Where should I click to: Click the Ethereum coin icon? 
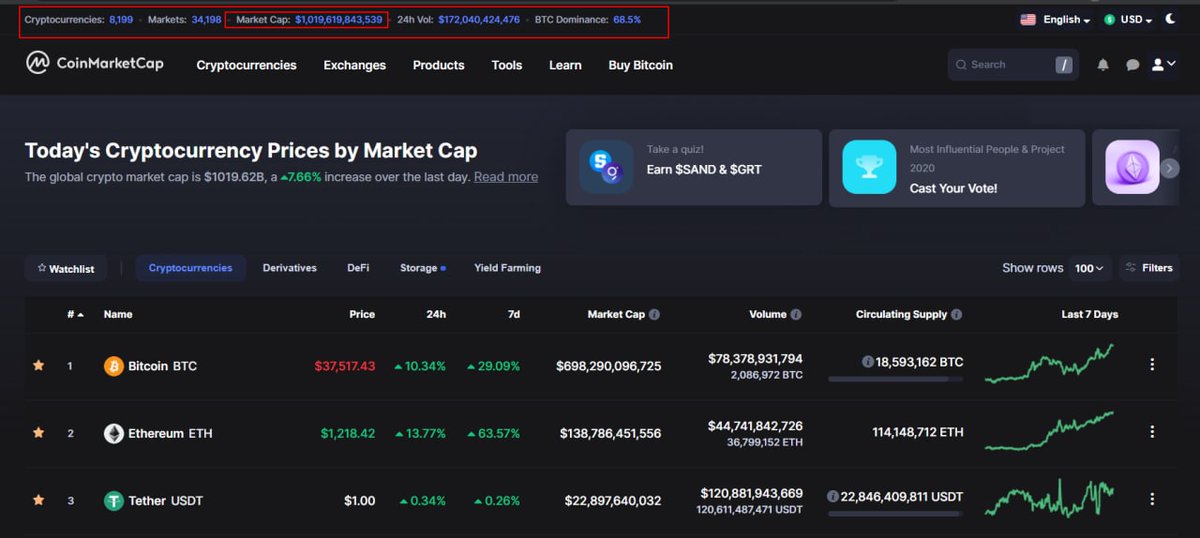click(x=114, y=433)
